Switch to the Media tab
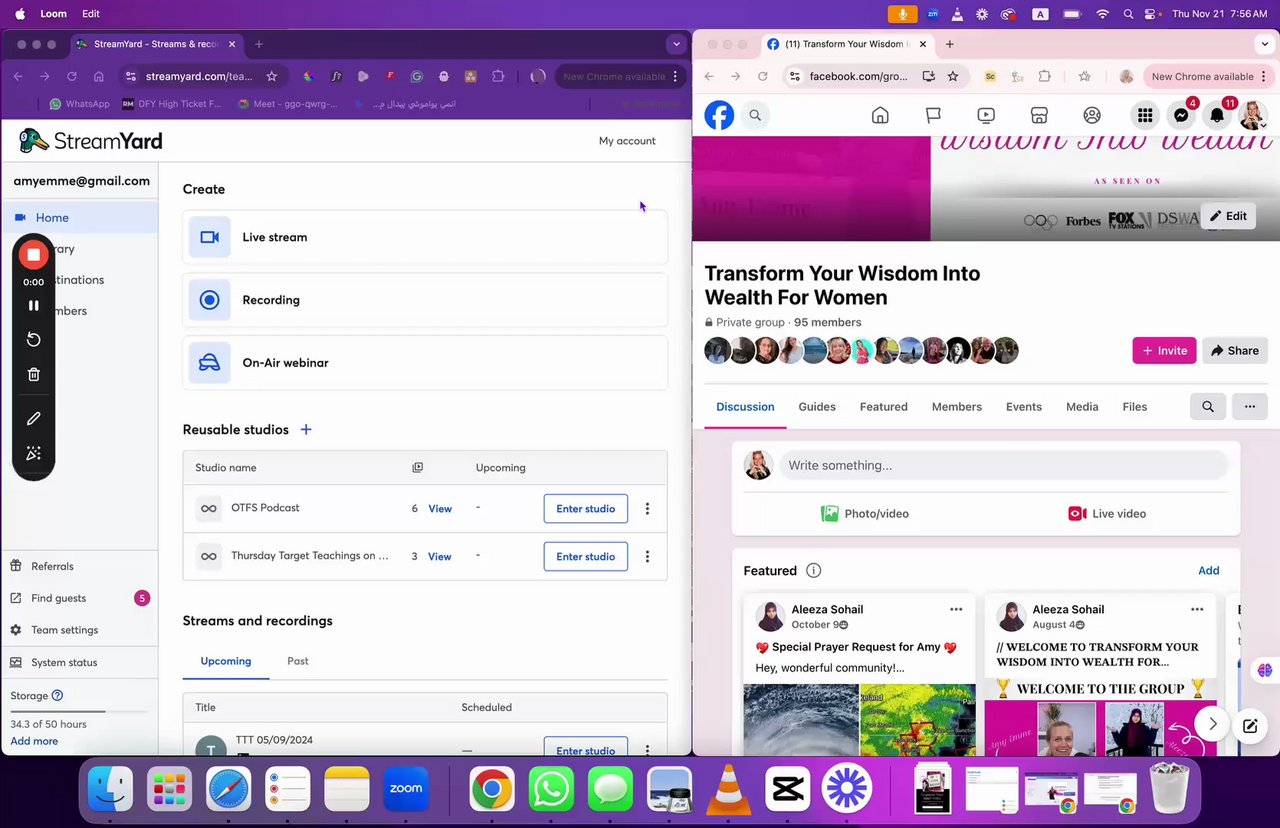Screen dimensions: 1280x828 tap(1082, 407)
